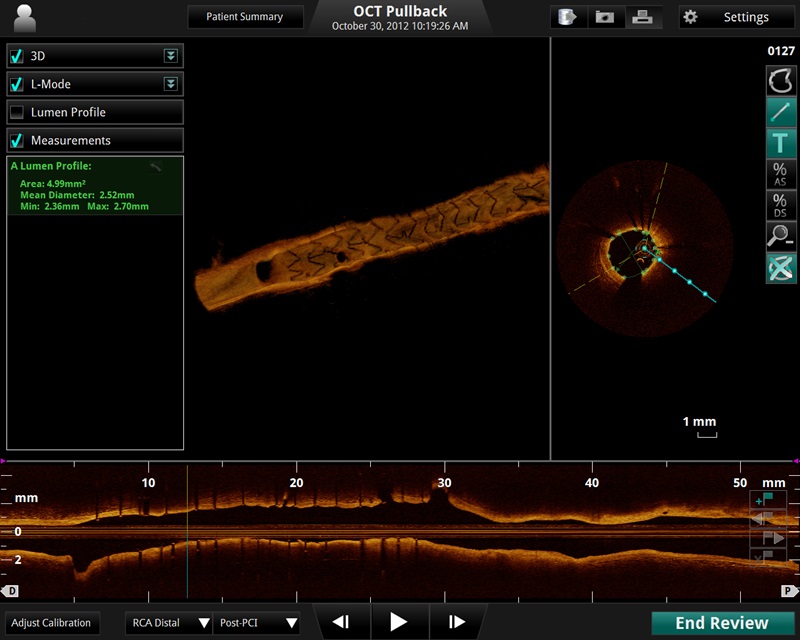Uncheck the Measurements checkbox
The height and width of the screenshot is (640, 800).
(x=17, y=141)
